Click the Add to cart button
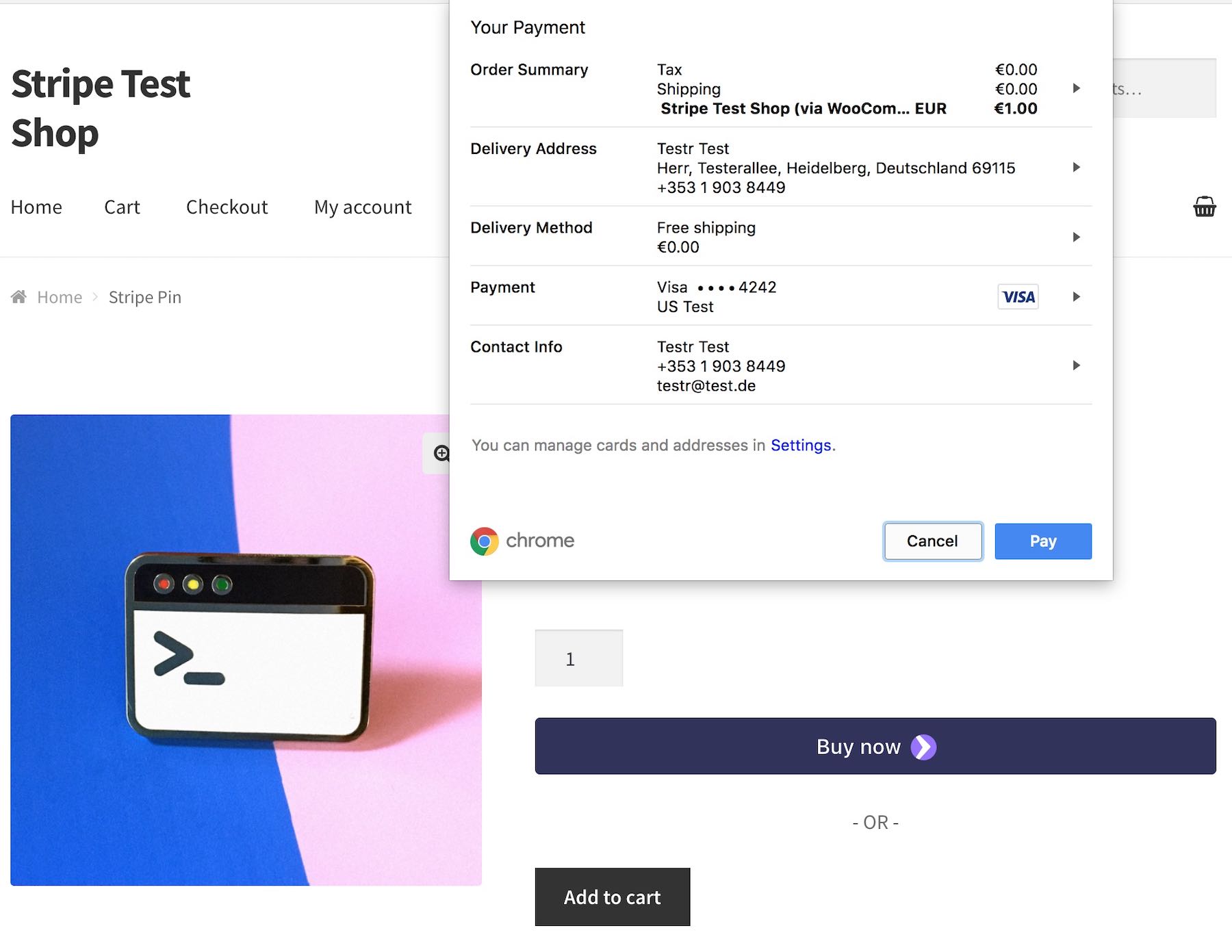This screenshot has width=1232, height=952. [613, 897]
